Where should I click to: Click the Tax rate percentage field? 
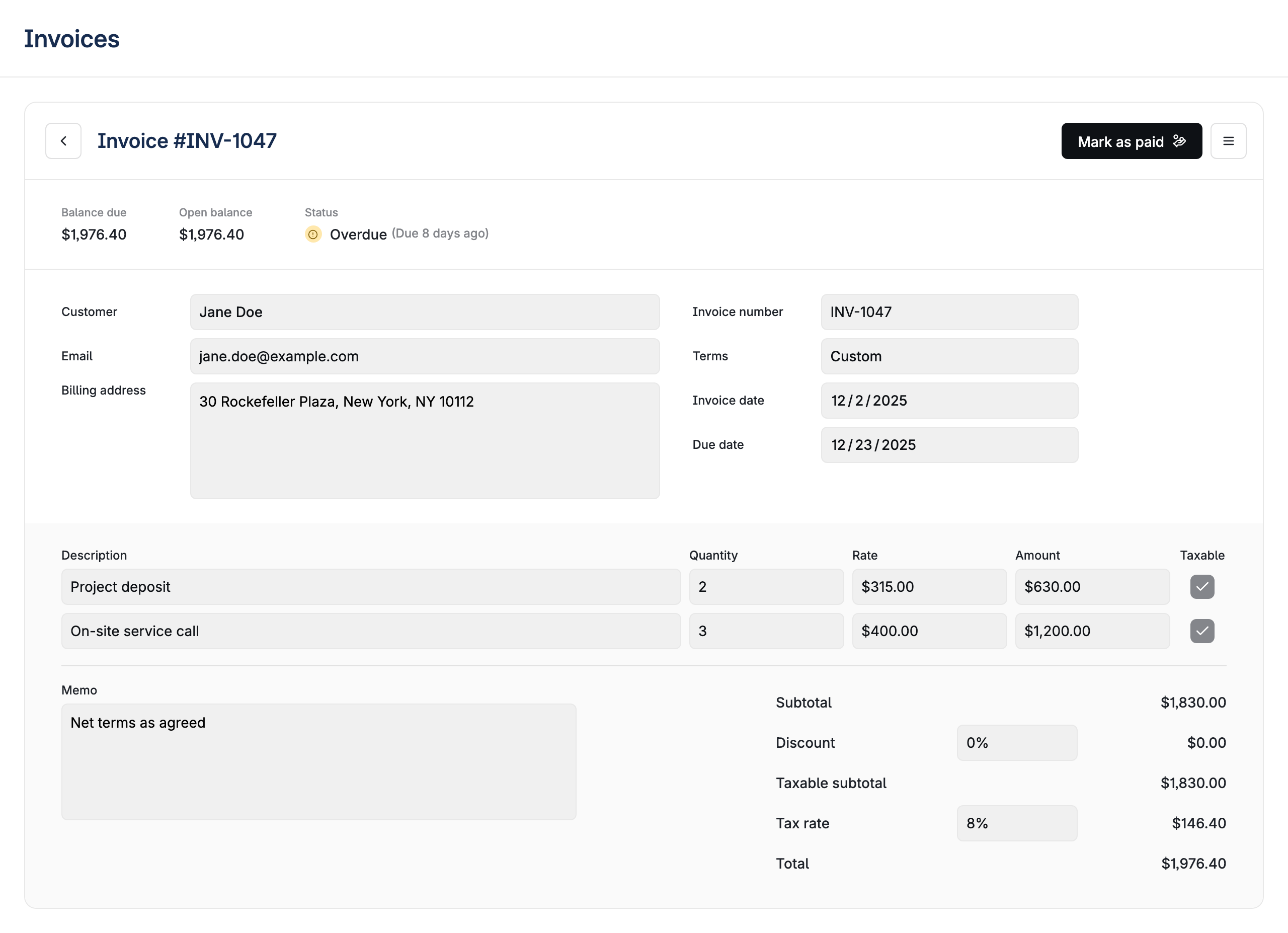pyautogui.click(x=1017, y=823)
